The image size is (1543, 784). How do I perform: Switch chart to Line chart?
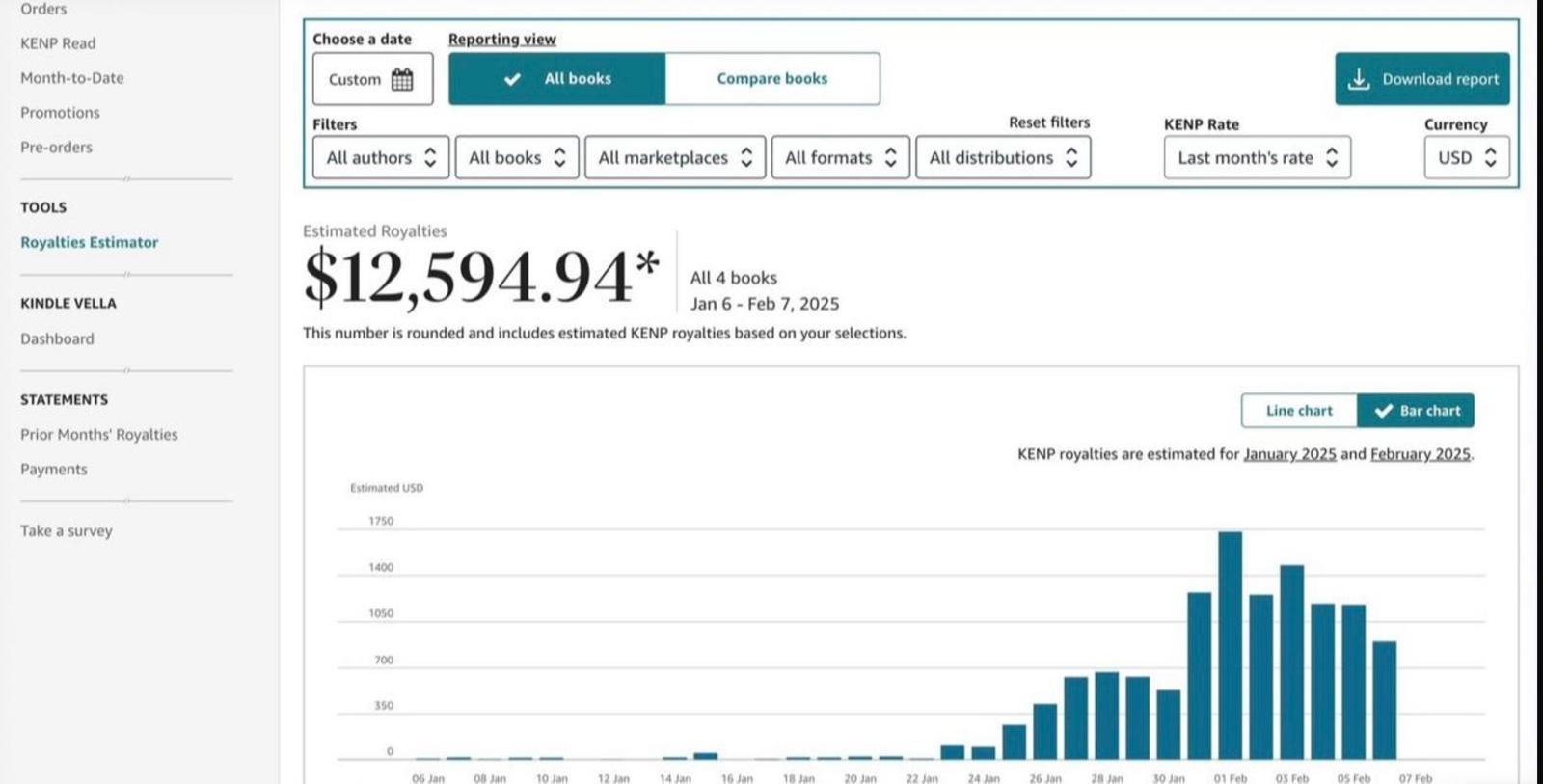[x=1298, y=411]
